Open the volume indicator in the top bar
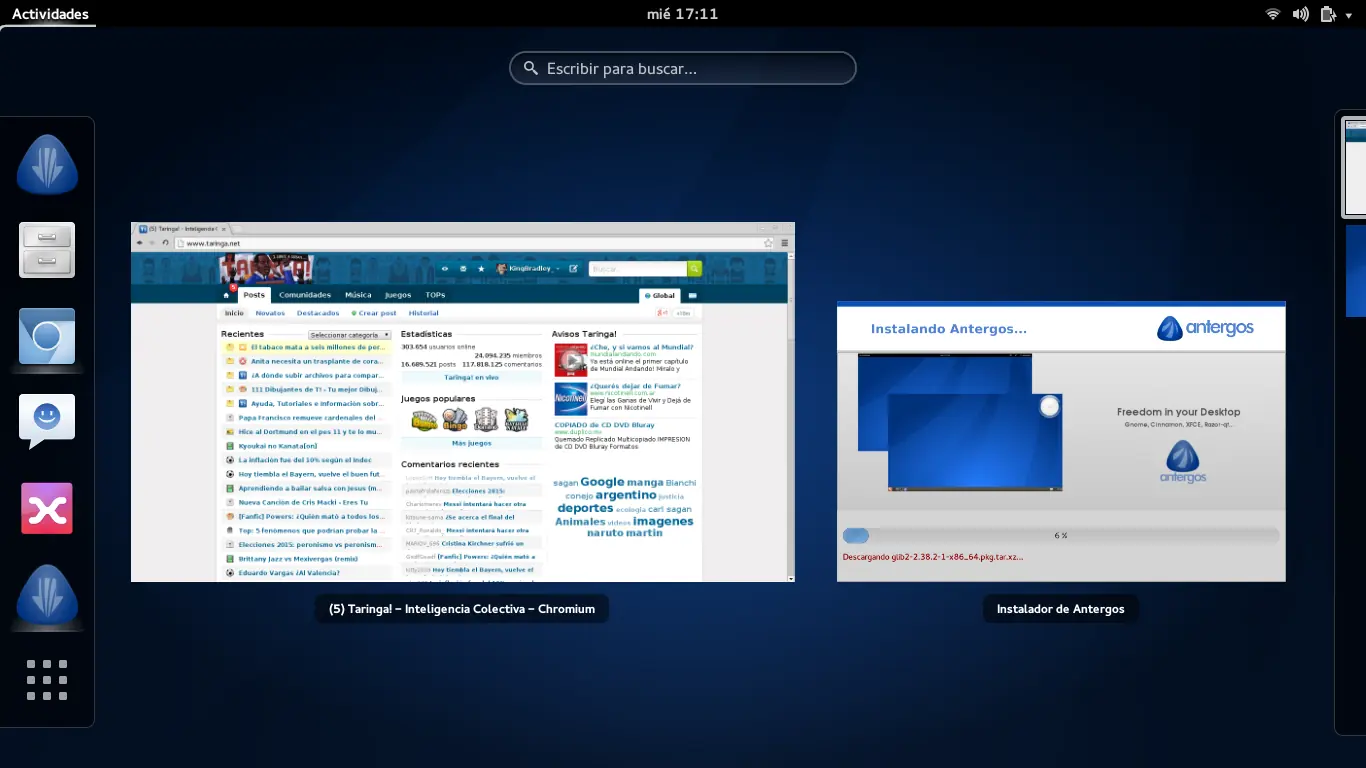The image size is (1366, 768). coord(1300,14)
